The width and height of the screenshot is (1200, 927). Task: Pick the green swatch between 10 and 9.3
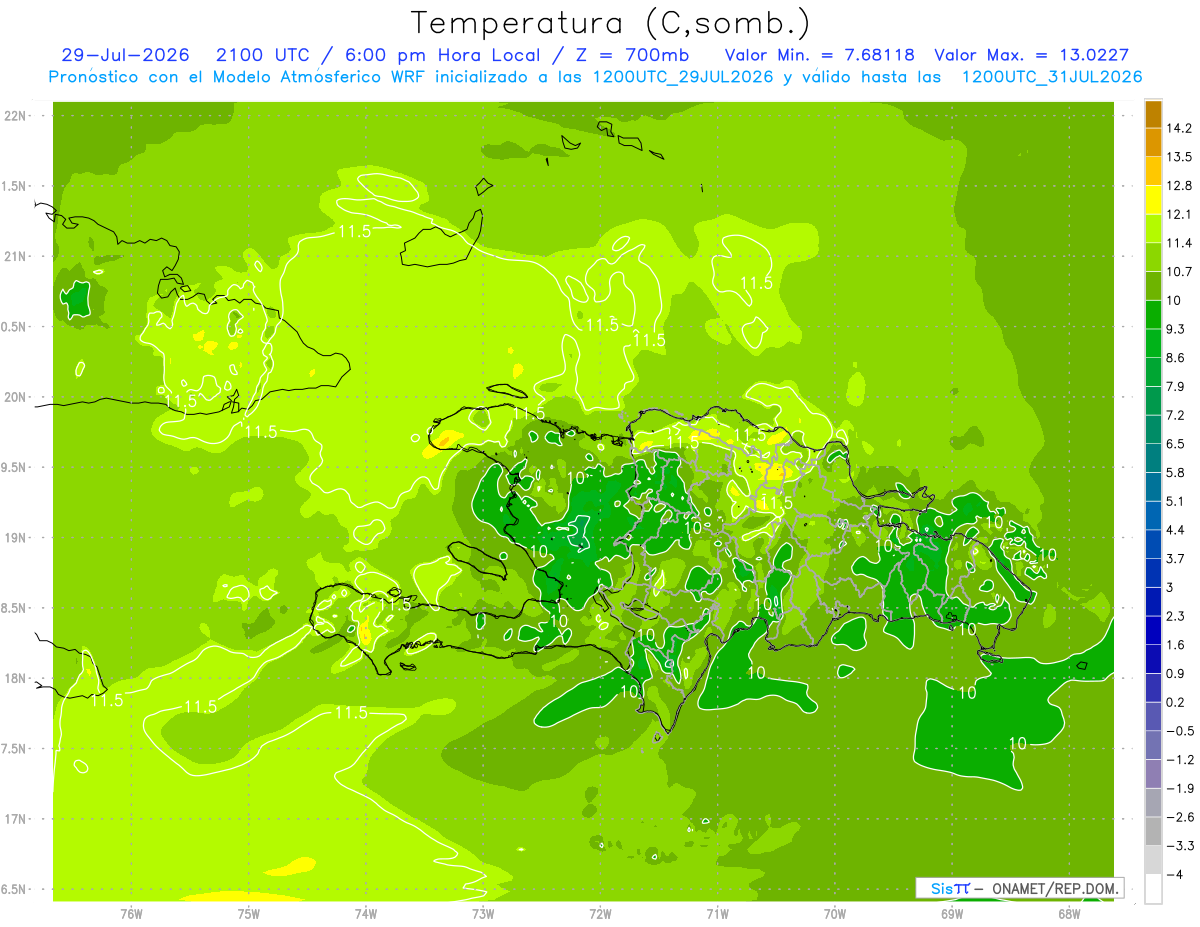tap(1153, 315)
